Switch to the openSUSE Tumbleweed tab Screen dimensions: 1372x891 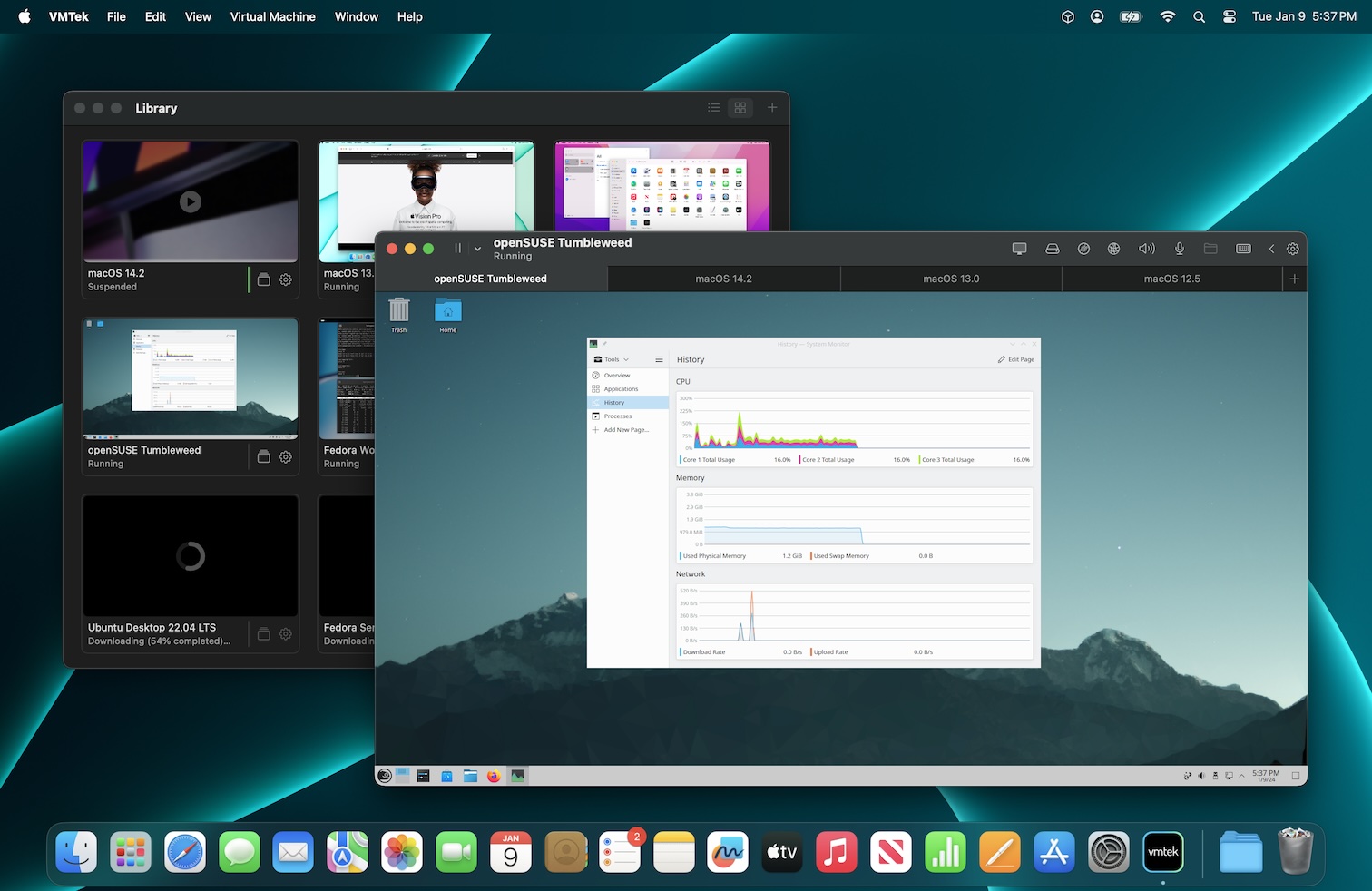[x=490, y=279]
